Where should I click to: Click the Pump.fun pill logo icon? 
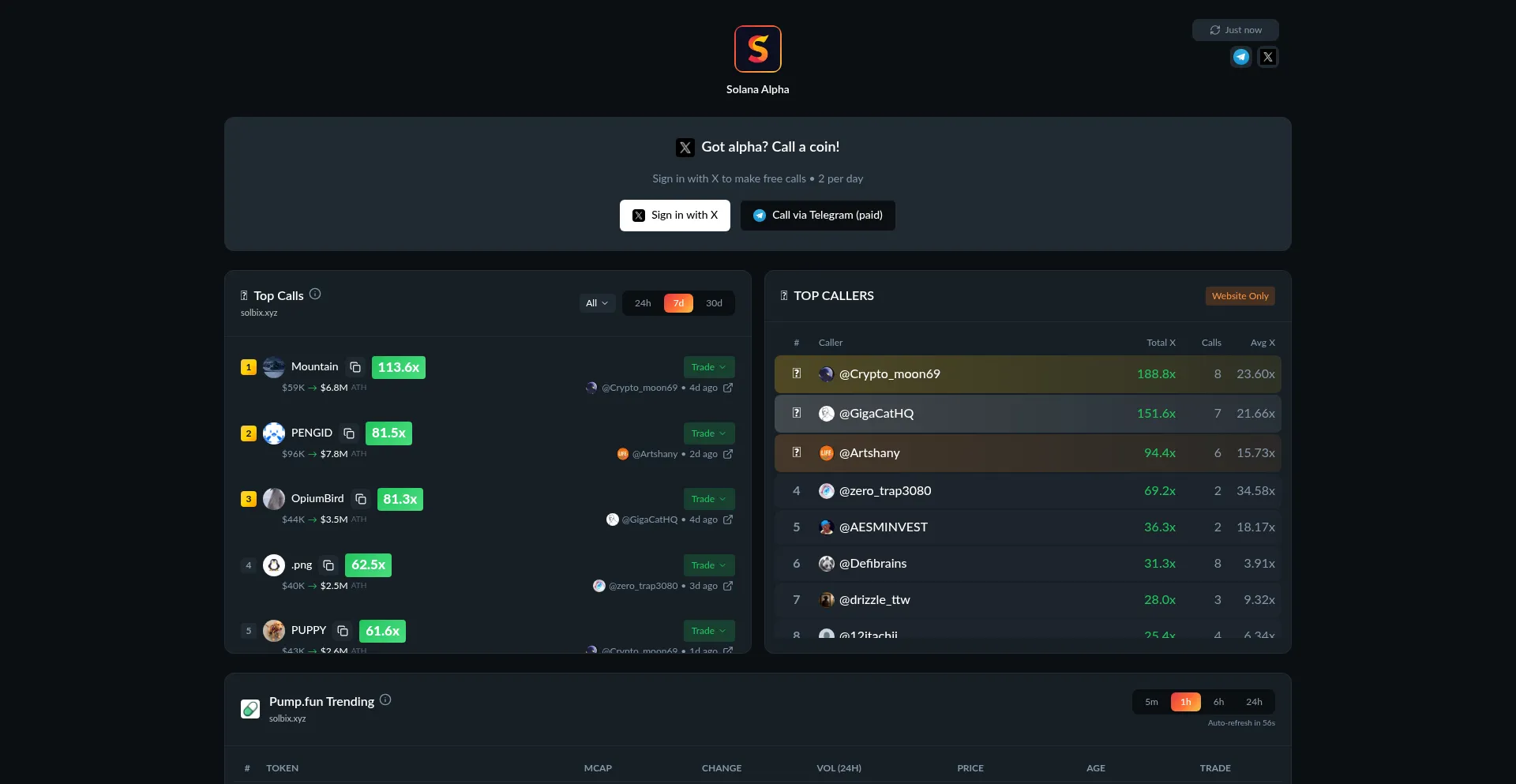pos(250,709)
